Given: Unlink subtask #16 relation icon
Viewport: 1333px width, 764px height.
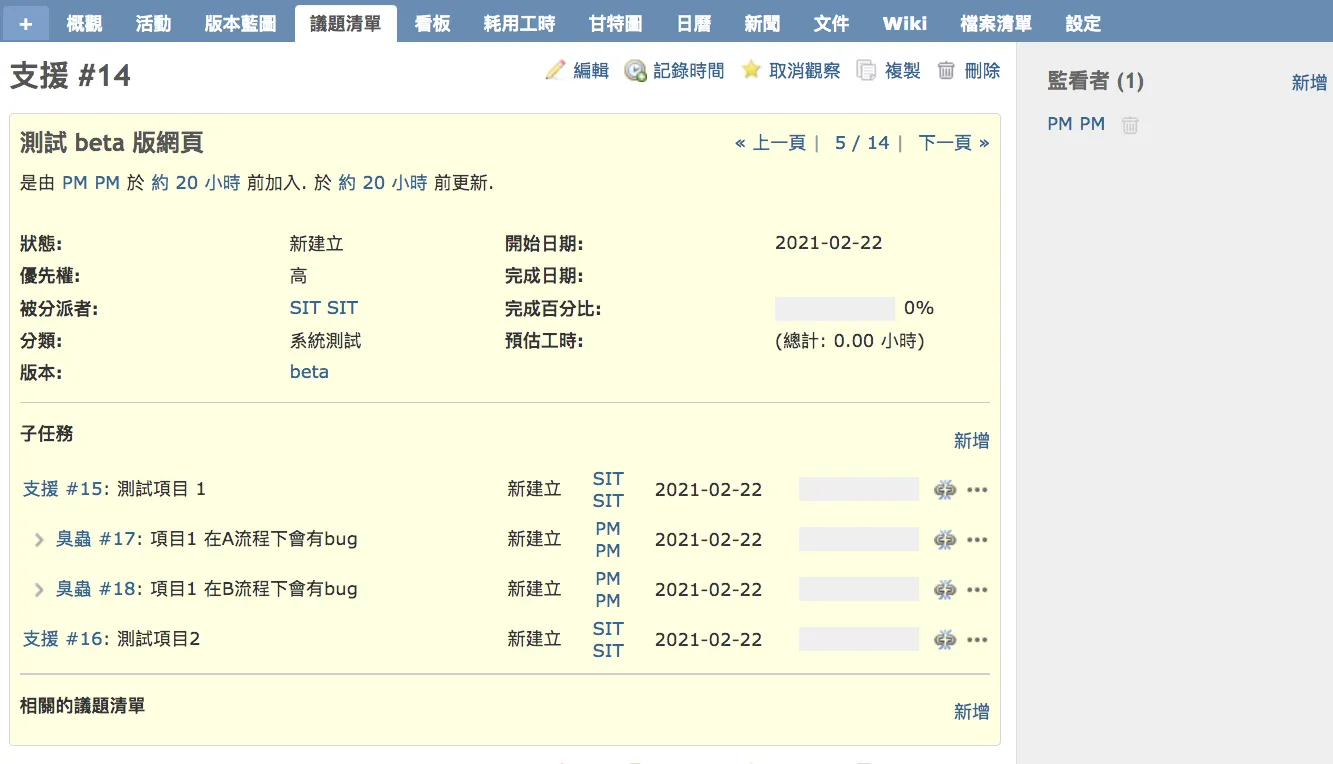Looking at the screenshot, I should pyautogui.click(x=945, y=640).
